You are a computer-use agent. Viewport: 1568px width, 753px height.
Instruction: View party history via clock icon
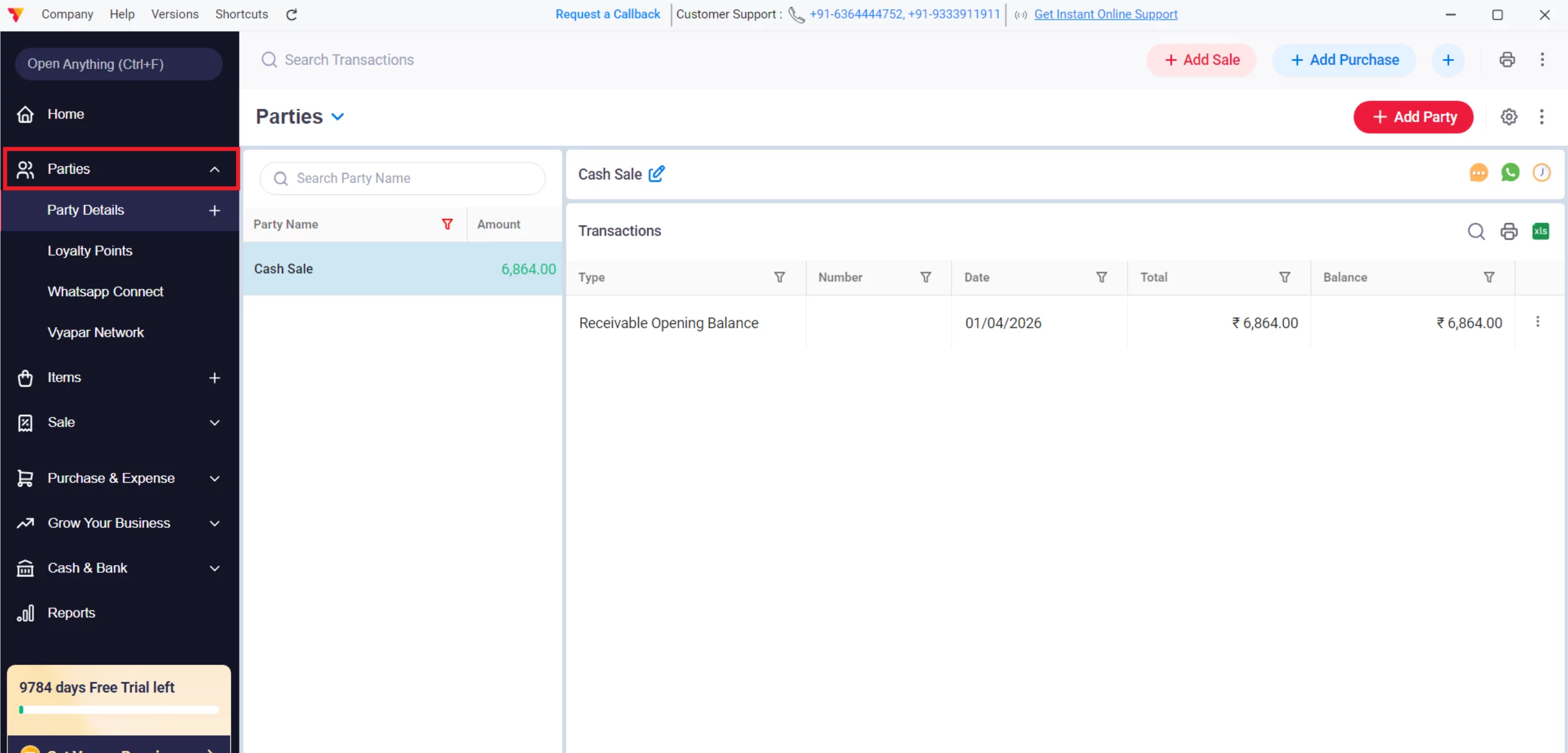click(x=1542, y=173)
